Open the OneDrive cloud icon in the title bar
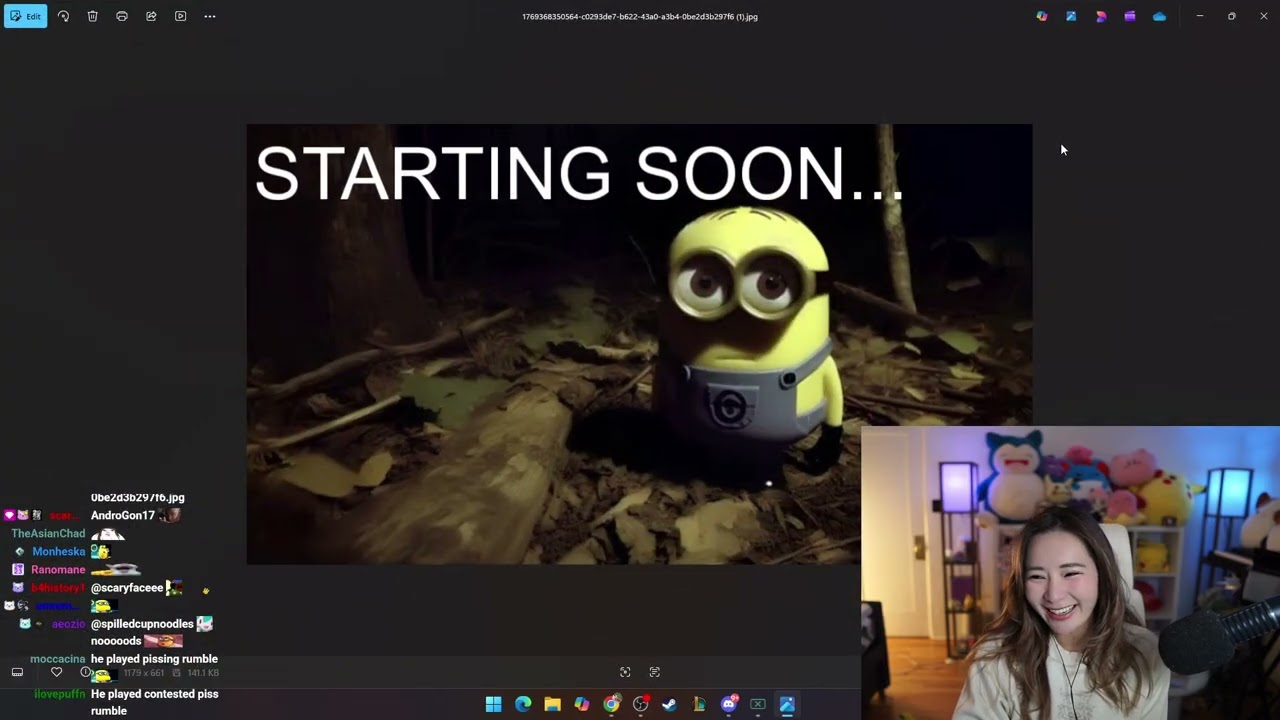Viewport: 1280px width, 720px height. [x=1159, y=16]
